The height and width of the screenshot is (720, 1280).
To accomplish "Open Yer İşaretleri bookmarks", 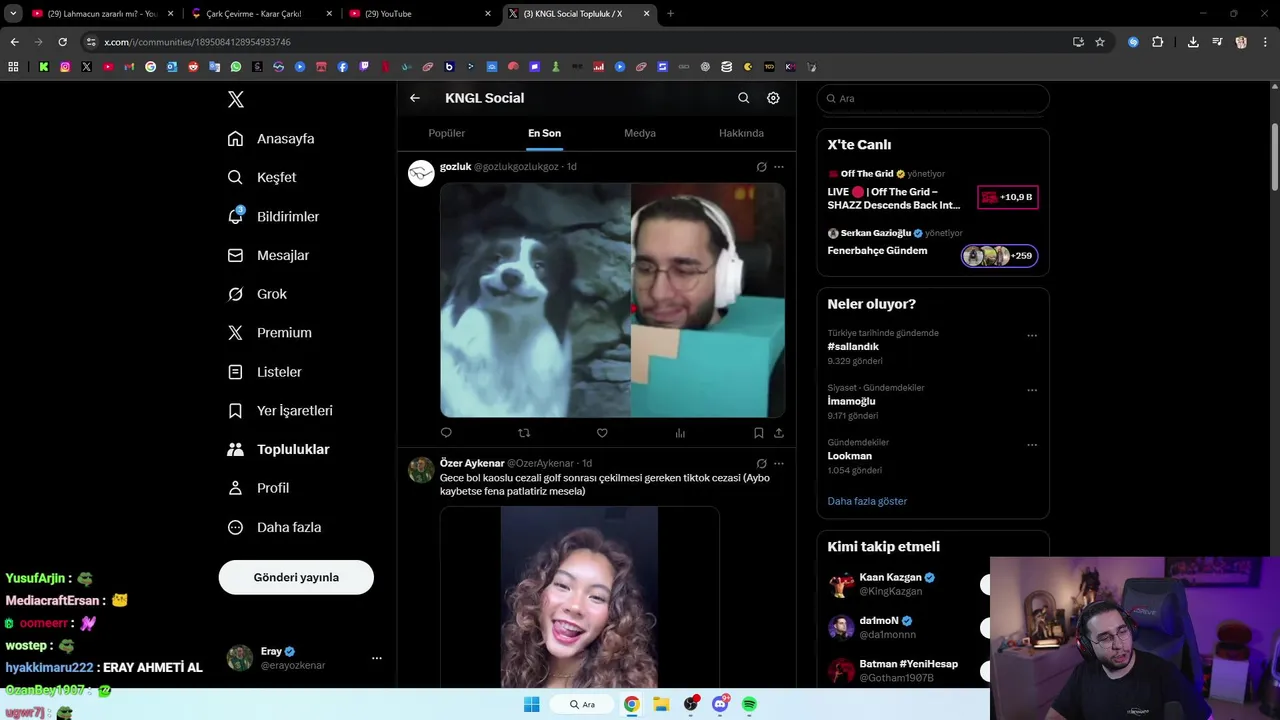I will pyautogui.click(x=280, y=411).
